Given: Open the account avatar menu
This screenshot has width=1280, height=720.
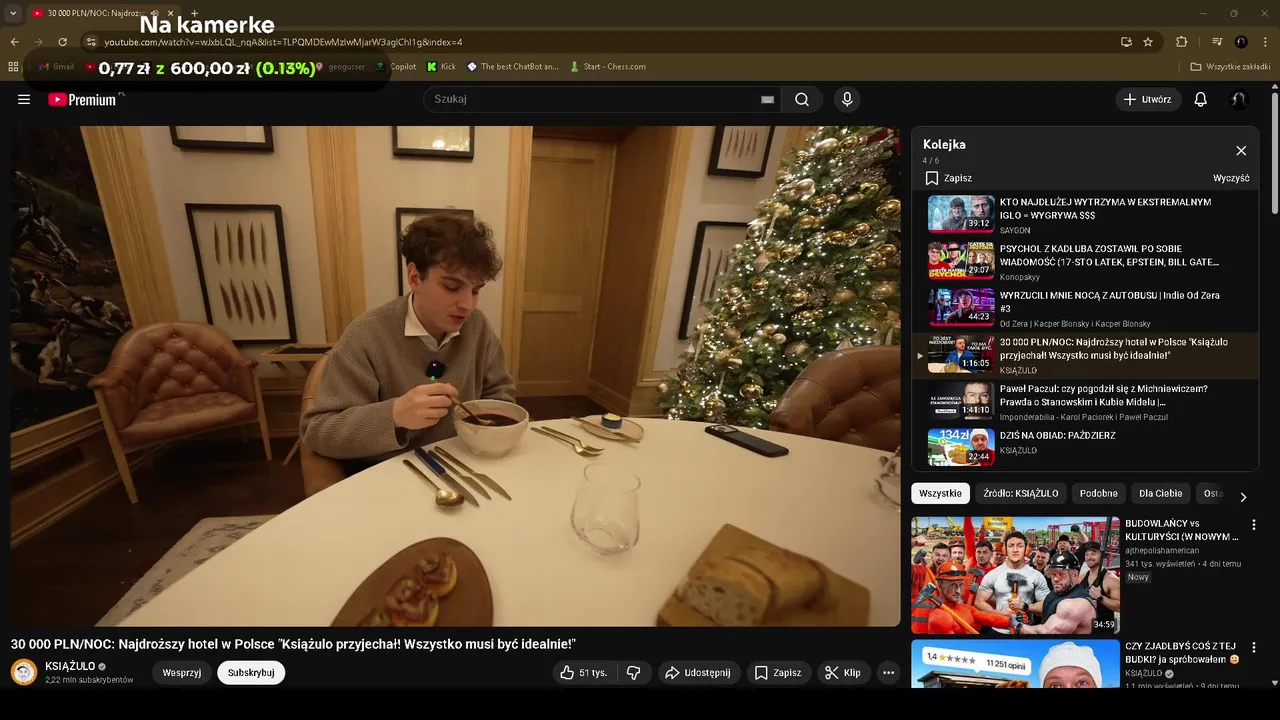Looking at the screenshot, I should pos(1238,99).
